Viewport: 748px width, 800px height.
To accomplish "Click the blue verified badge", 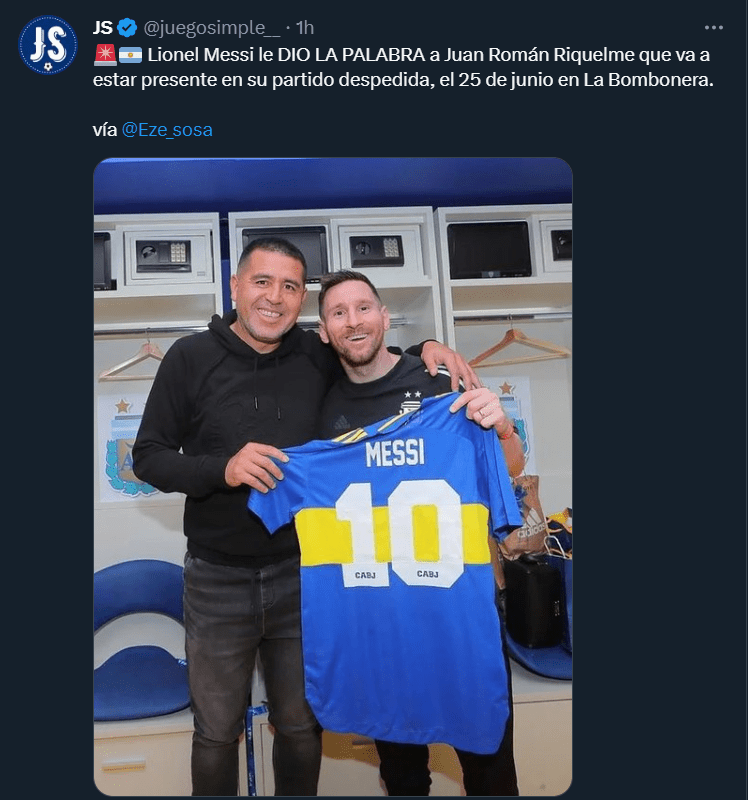I will (127, 28).
